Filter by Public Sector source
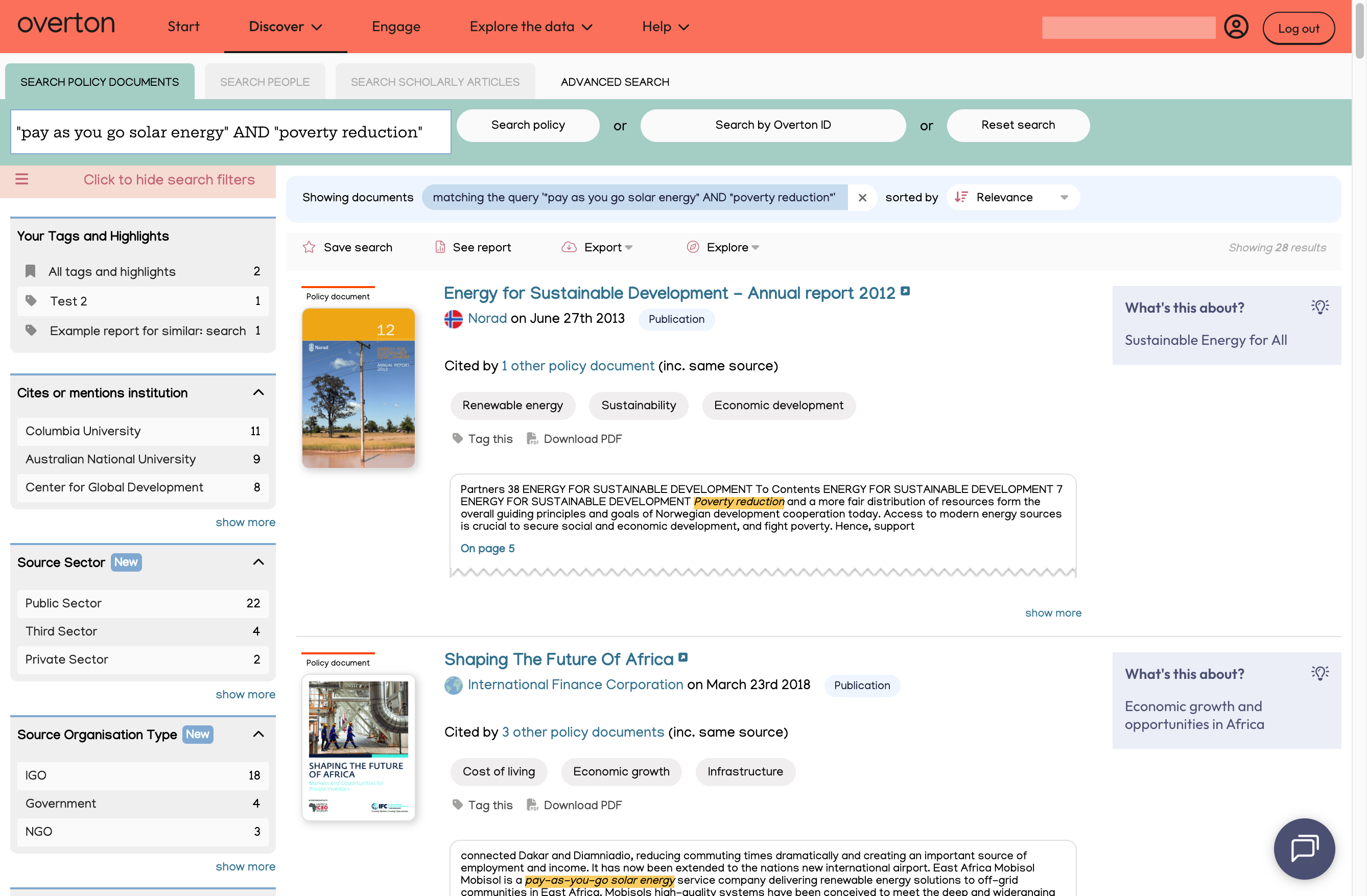Image resolution: width=1367 pixels, height=896 pixels. coord(143,603)
